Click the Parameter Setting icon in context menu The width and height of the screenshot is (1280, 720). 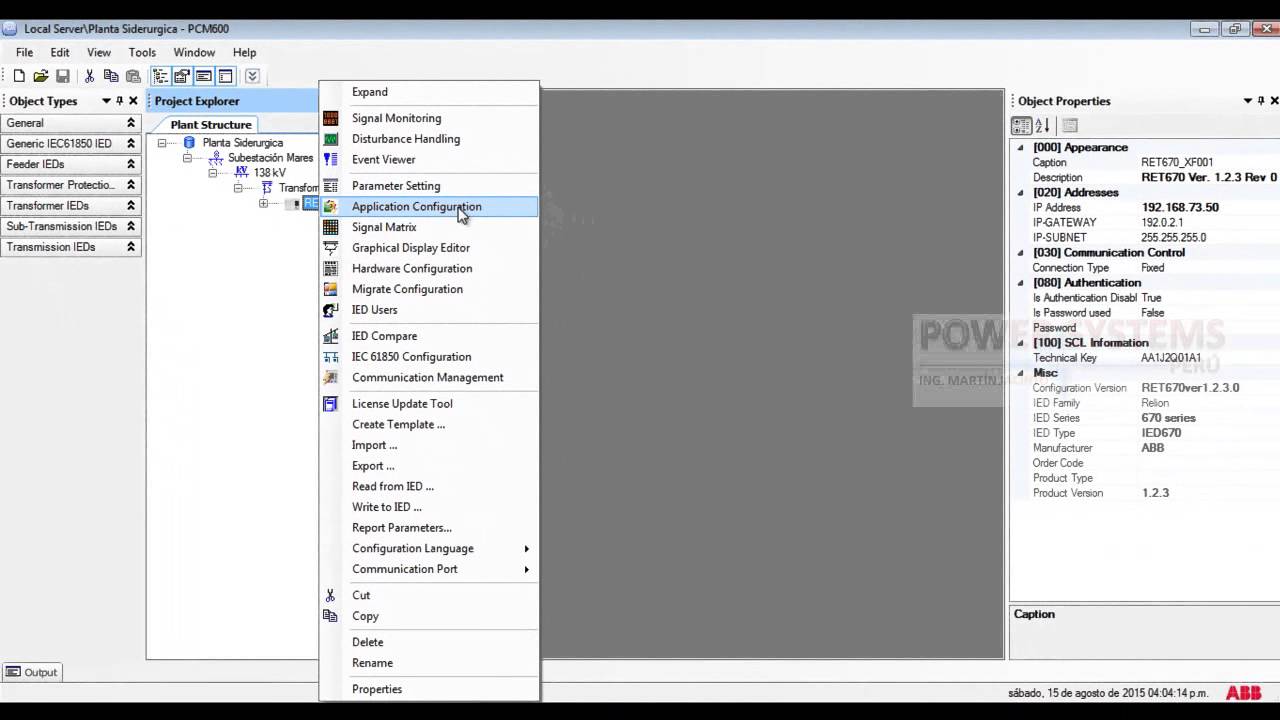click(x=331, y=186)
